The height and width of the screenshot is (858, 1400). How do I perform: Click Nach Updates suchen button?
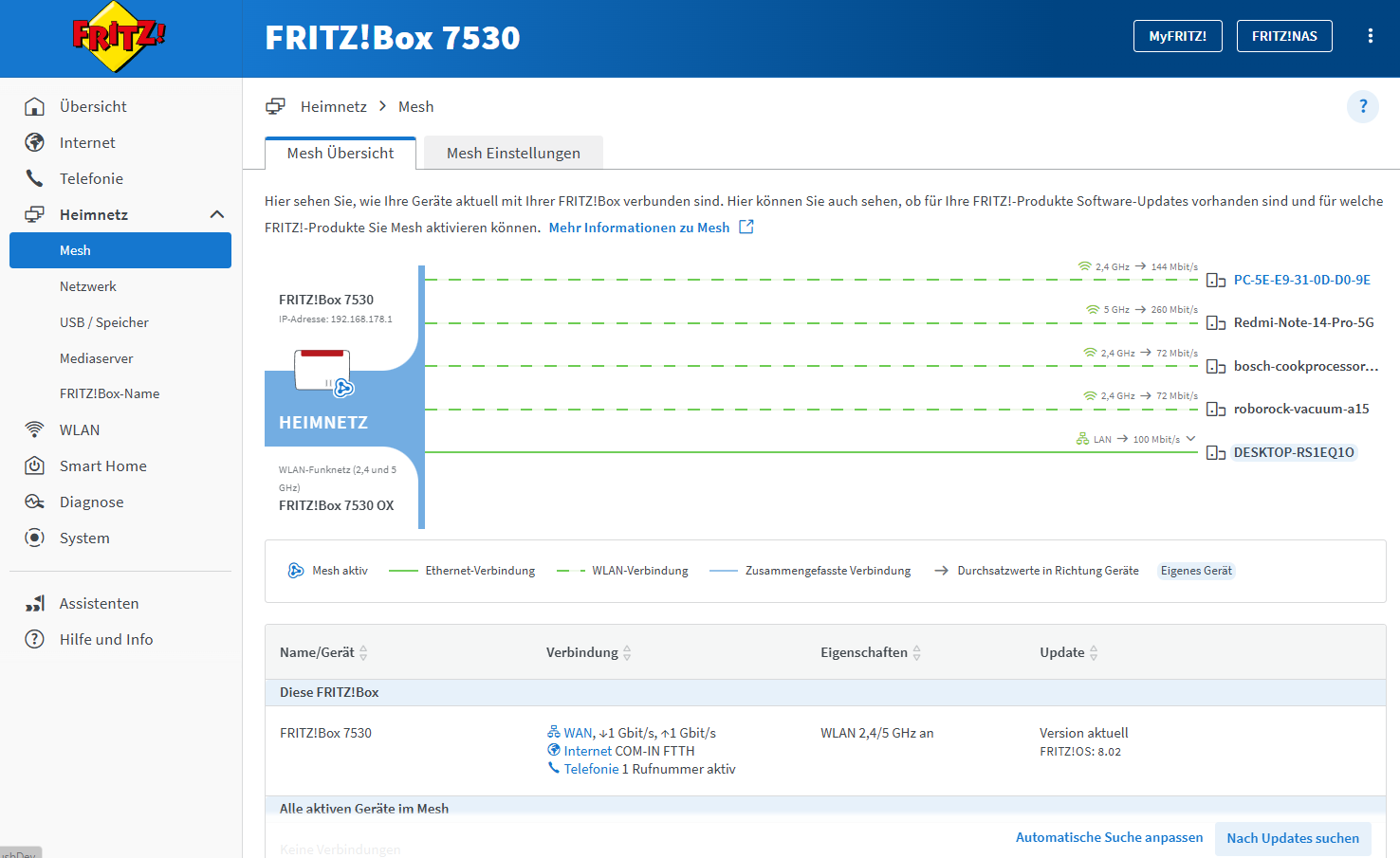tap(1293, 838)
